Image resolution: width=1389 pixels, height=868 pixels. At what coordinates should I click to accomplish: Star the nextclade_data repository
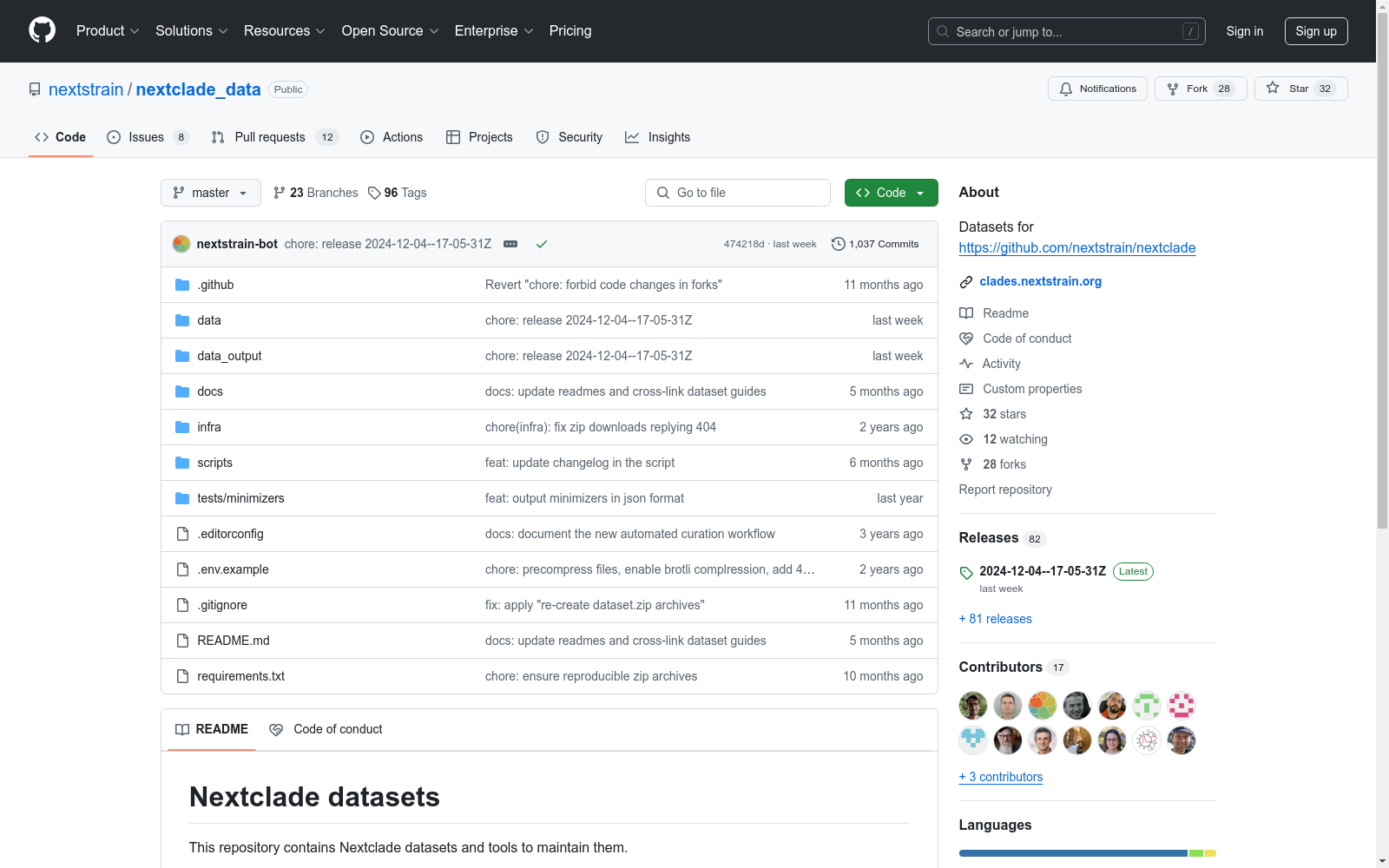1300,89
